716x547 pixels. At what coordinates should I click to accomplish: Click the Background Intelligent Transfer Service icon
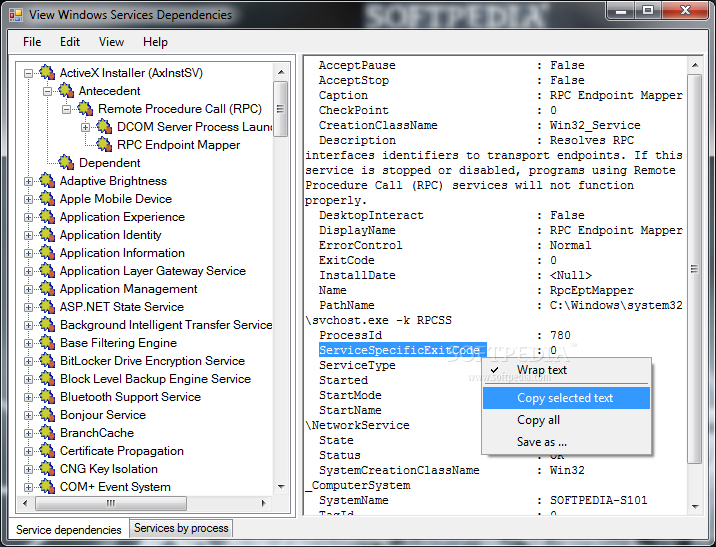(x=47, y=325)
